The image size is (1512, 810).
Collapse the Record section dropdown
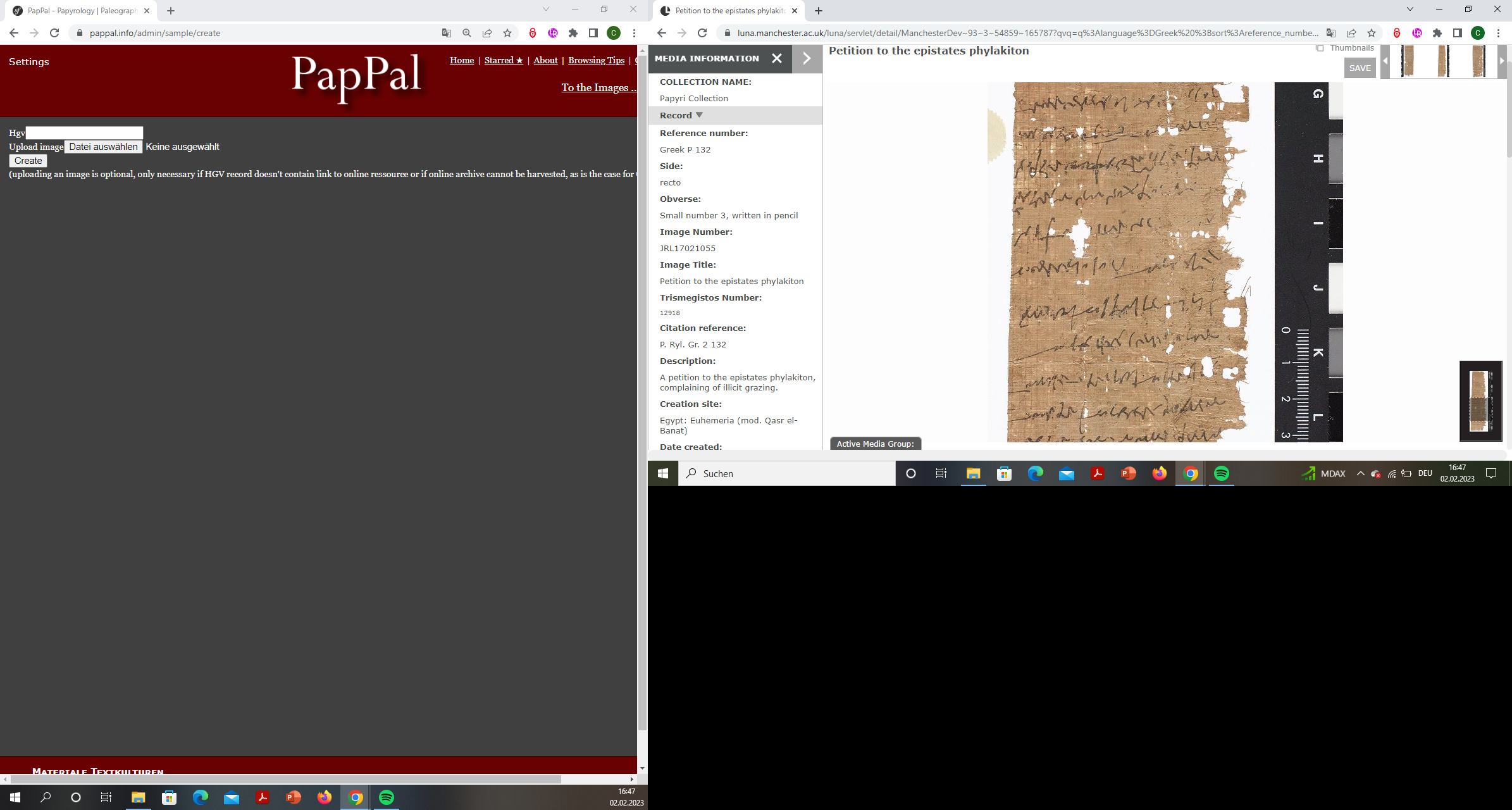699,115
